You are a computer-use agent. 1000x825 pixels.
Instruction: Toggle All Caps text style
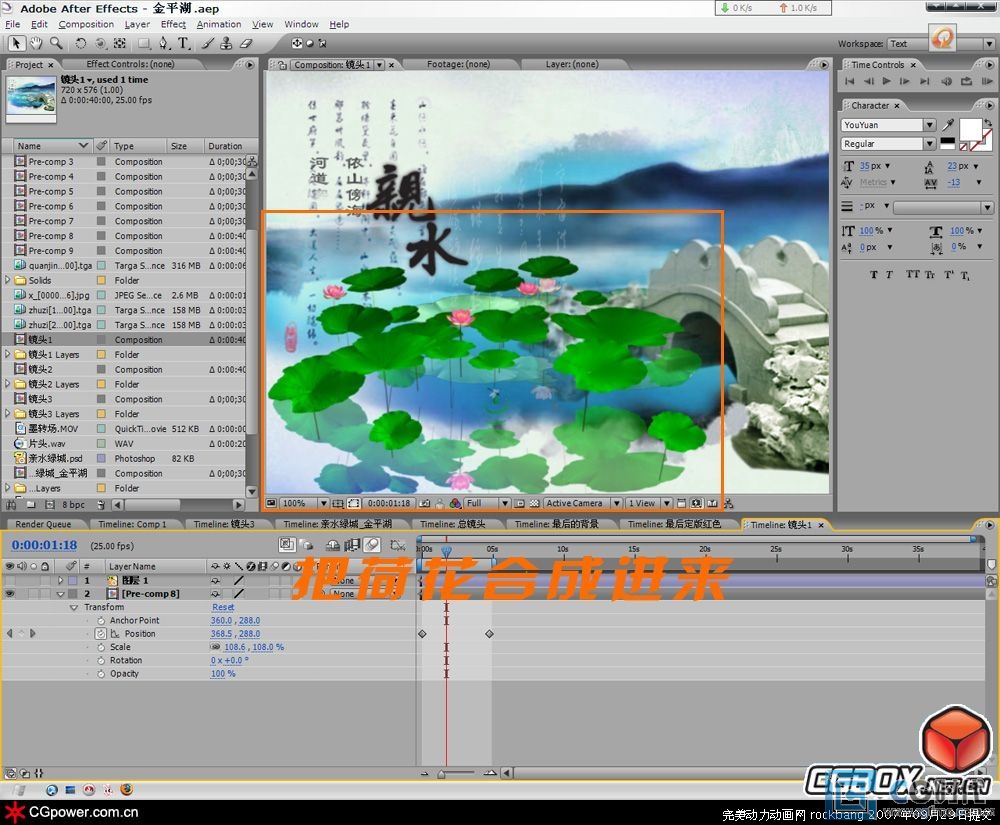coord(913,274)
